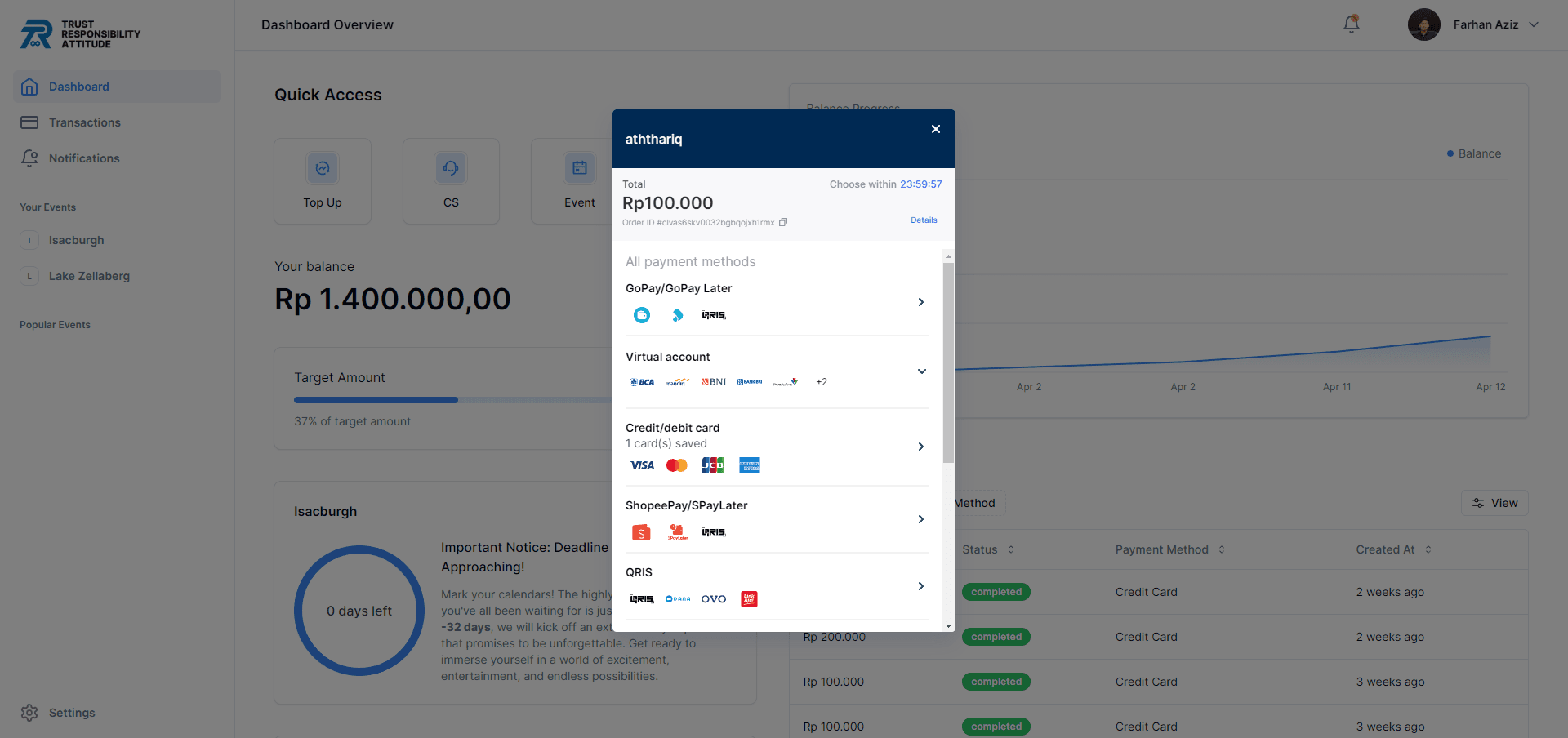1568x738 pixels.
Task: Pick the Visa card icon
Action: click(641, 465)
